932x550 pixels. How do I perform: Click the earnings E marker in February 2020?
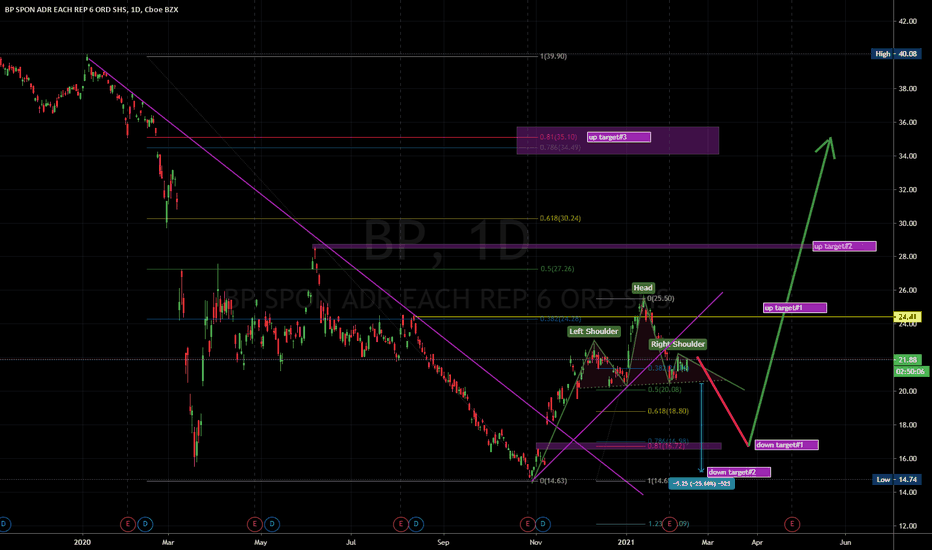(x=127, y=524)
